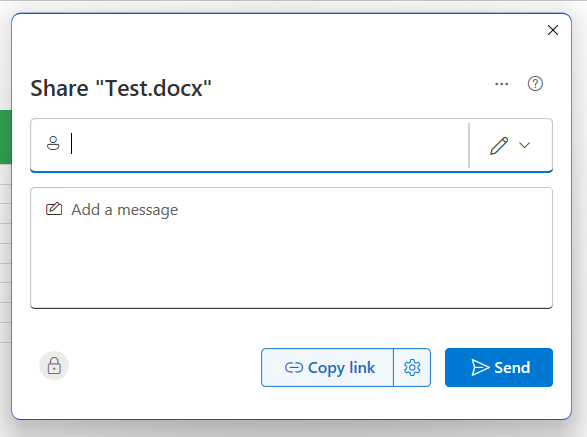Image resolution: width=587 pixels, height=437 pixels.
Task: Click the compose icon beside Add a message
Action: point(54,209)
